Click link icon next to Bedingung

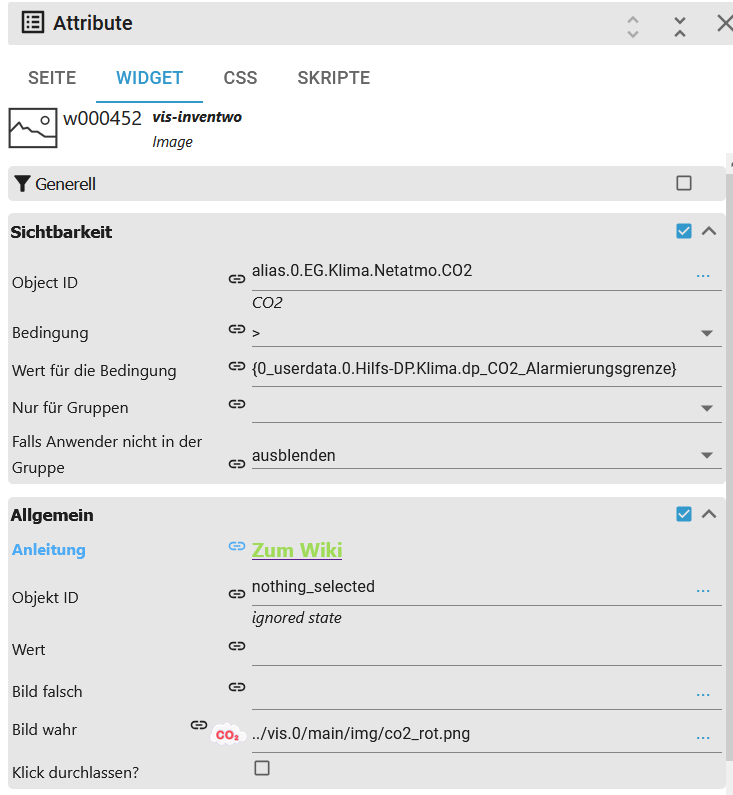coord(237,329)
